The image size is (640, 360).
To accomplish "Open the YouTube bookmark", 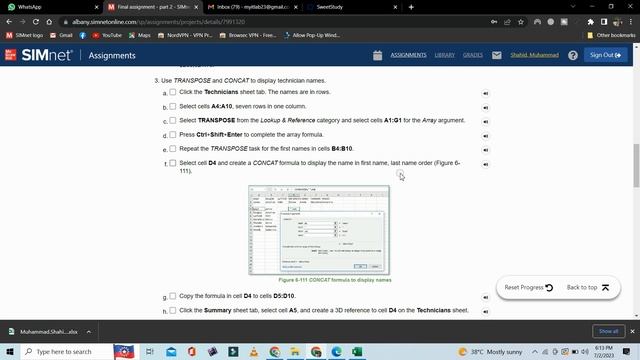I will 107,36.
